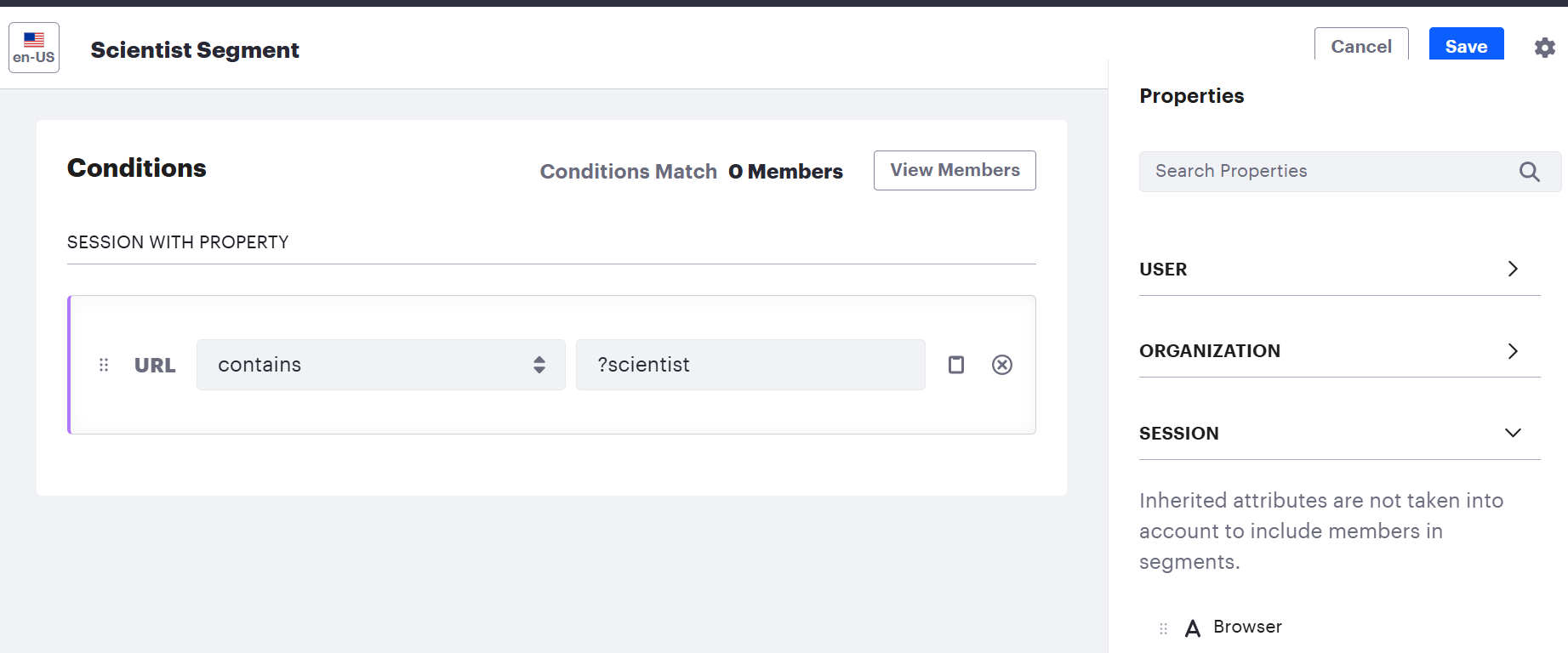Click the View Members button
The image size is (1568, 653).
click(x=955, y=170)
